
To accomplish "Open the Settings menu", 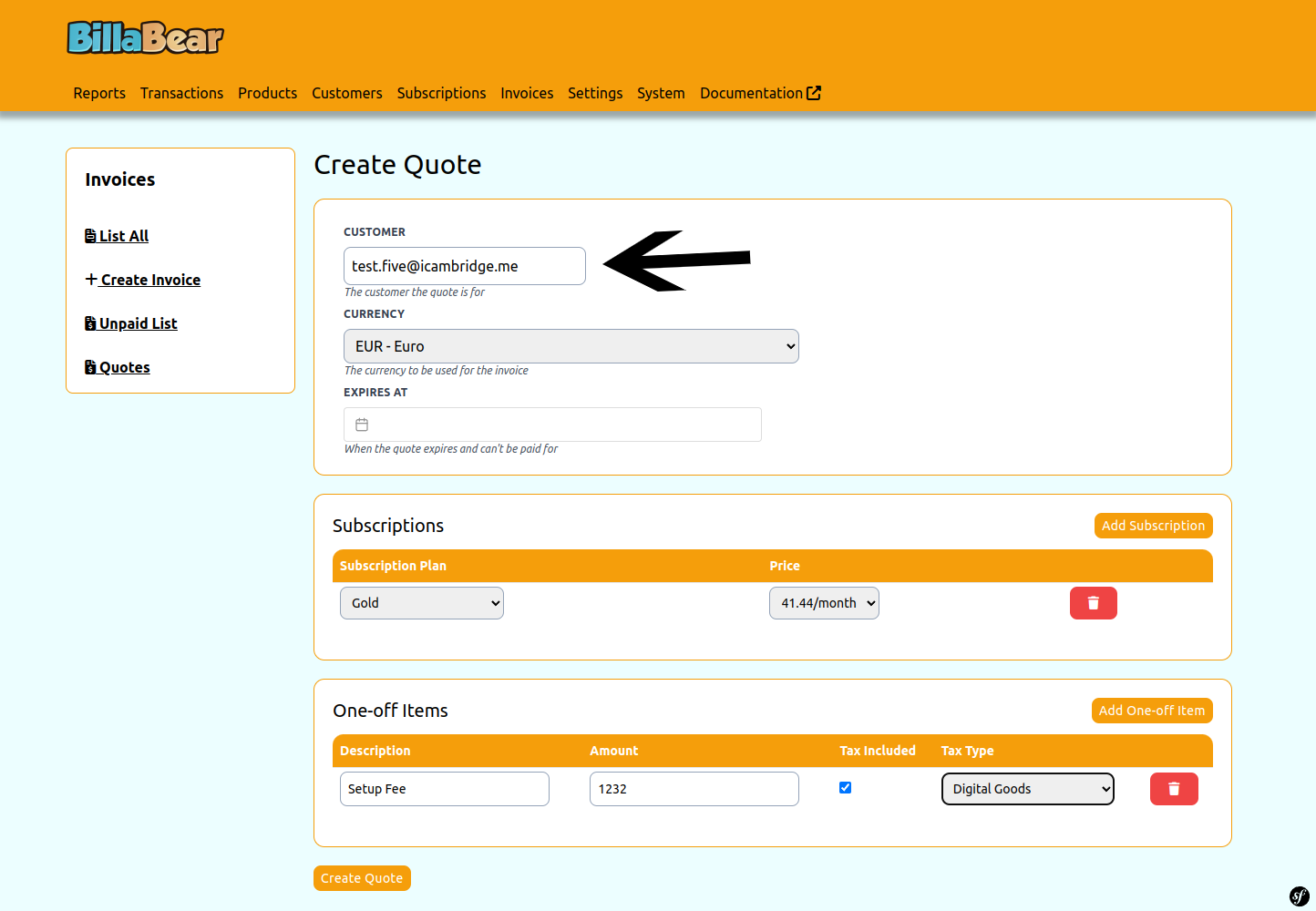I will coord(595,93).
